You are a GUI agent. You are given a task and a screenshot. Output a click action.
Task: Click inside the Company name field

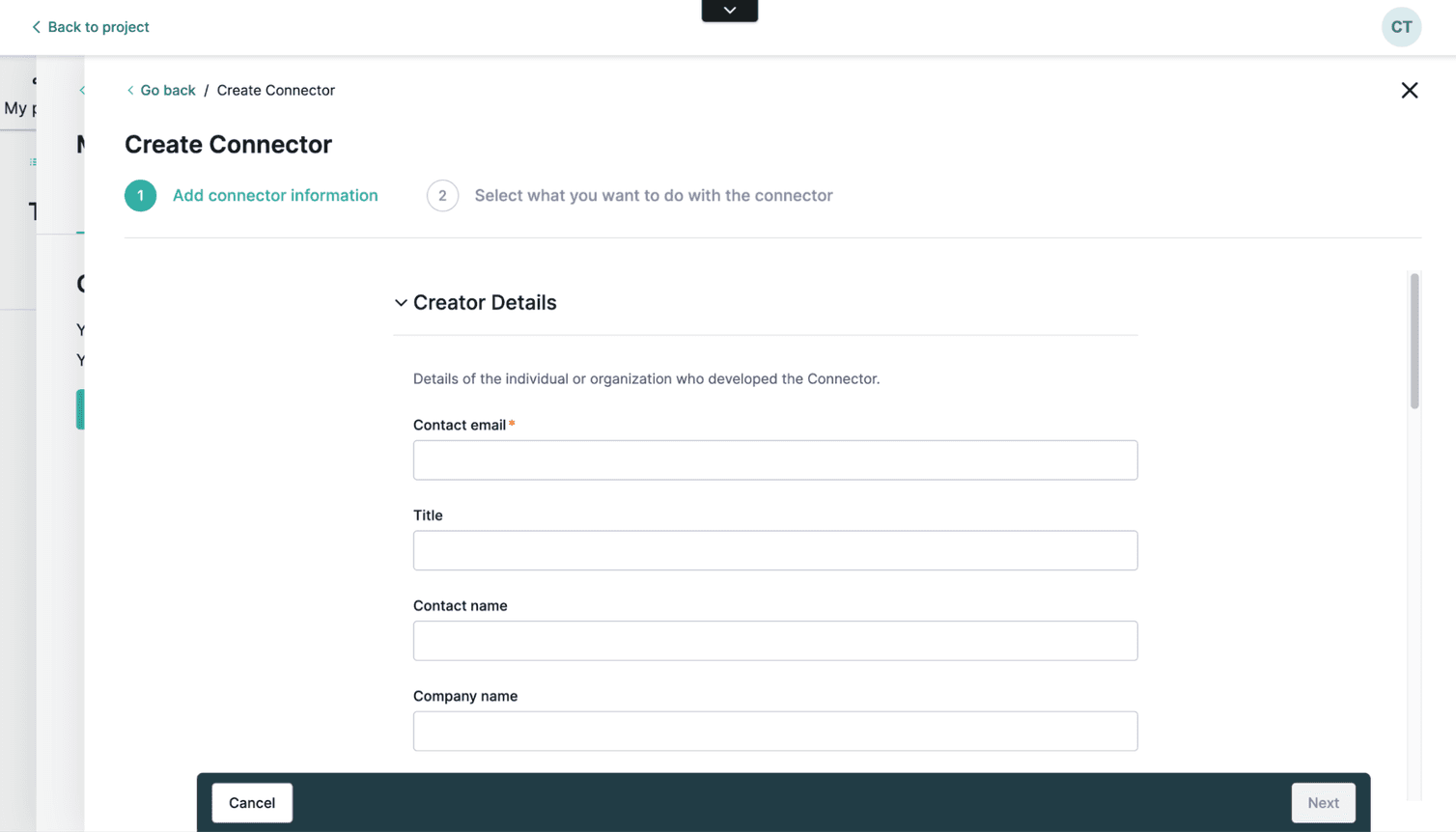tap(774, 731)
